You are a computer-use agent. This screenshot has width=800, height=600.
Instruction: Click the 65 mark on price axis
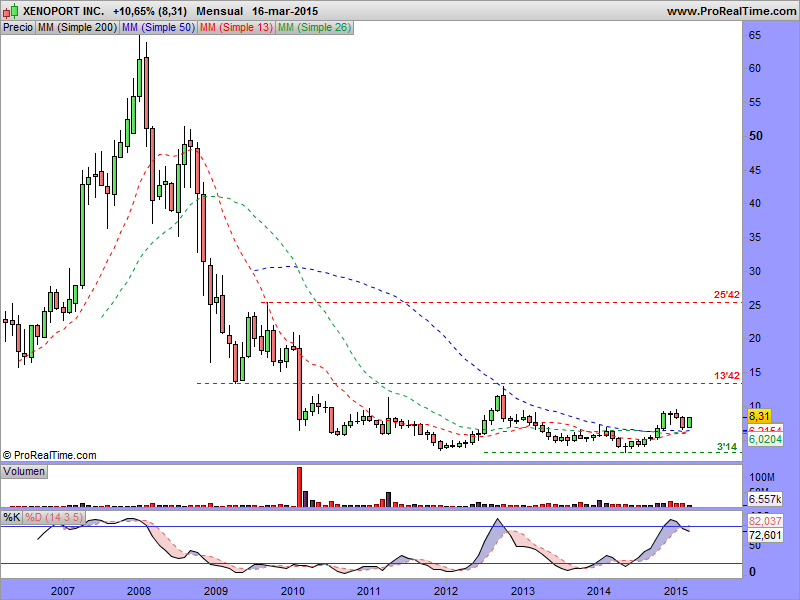(755, 35)
